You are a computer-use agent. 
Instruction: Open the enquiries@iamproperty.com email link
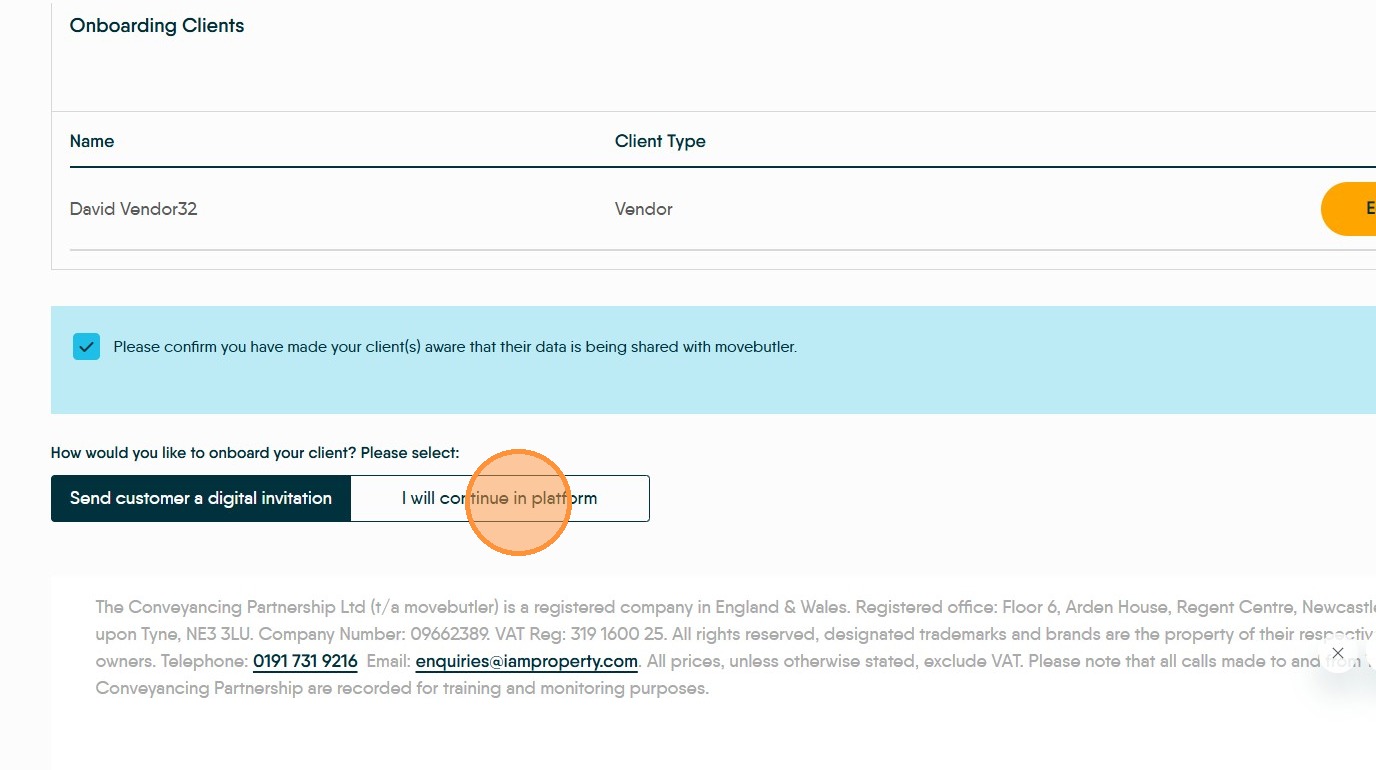[526, 661]
